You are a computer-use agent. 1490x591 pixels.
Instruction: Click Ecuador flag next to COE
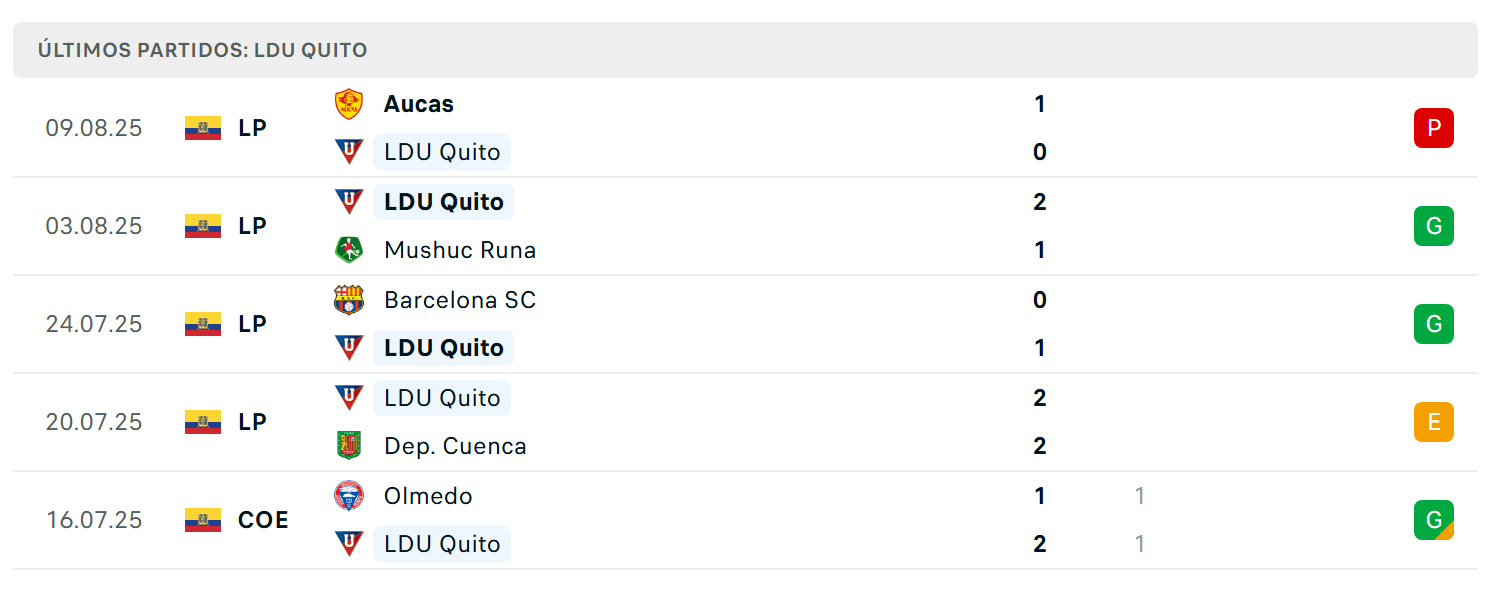[203, 520]
